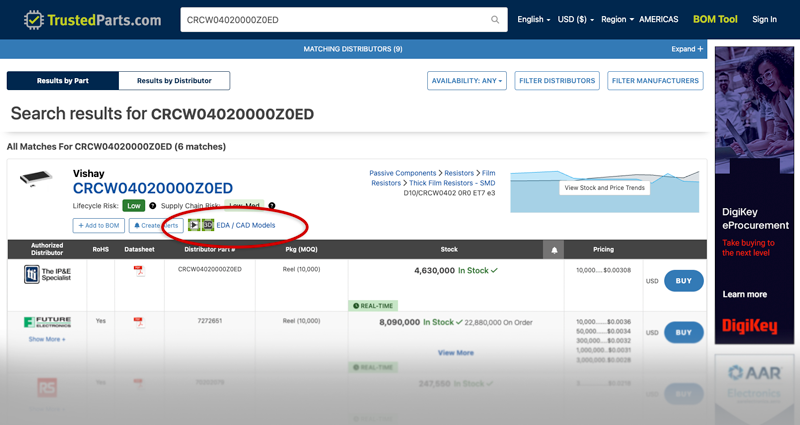Click the 3D model icon
The image size is (800, 425).
208,225
